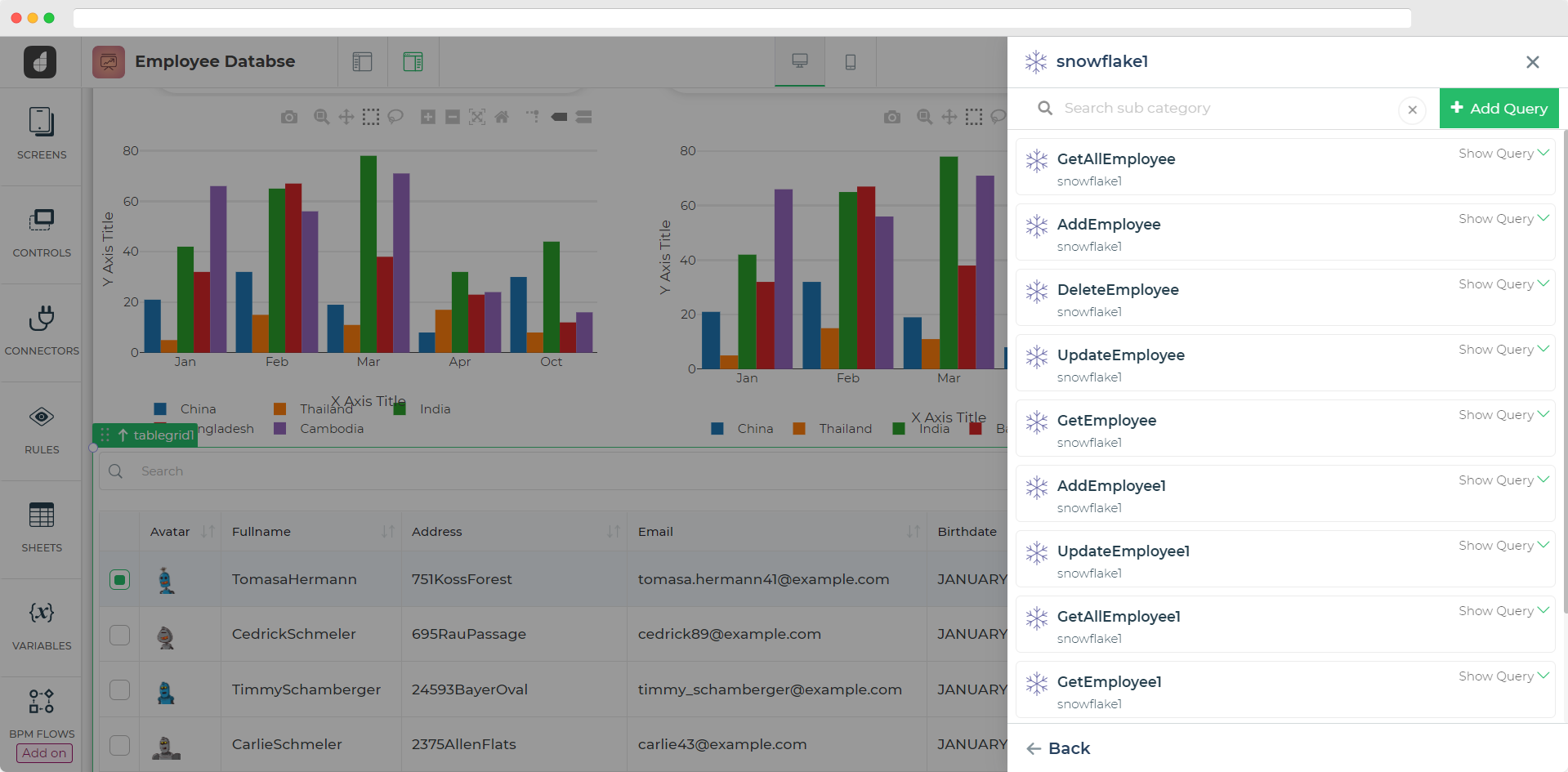Click the Add Query button
The height and width of the screenshot is (772, 1568).
(x=1499, y=109)
